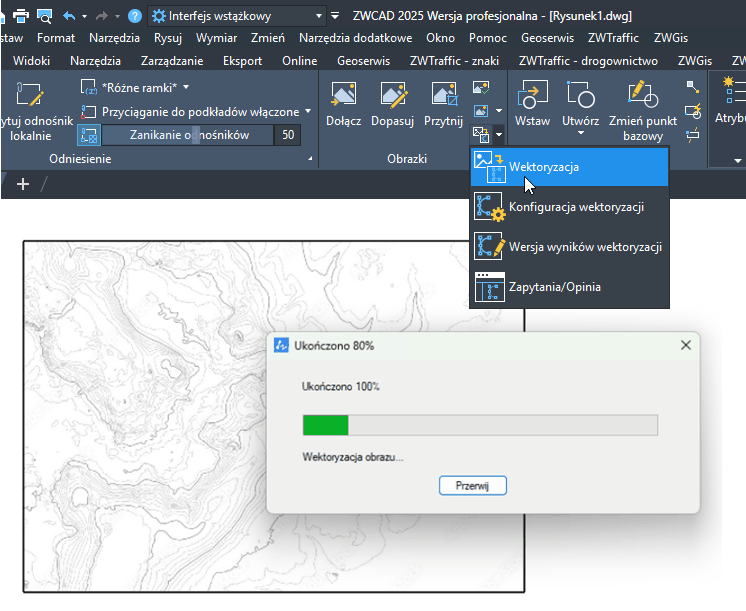
Task: Open the Narzędzia dodatkowe menu
Action: tap(355, 38)
